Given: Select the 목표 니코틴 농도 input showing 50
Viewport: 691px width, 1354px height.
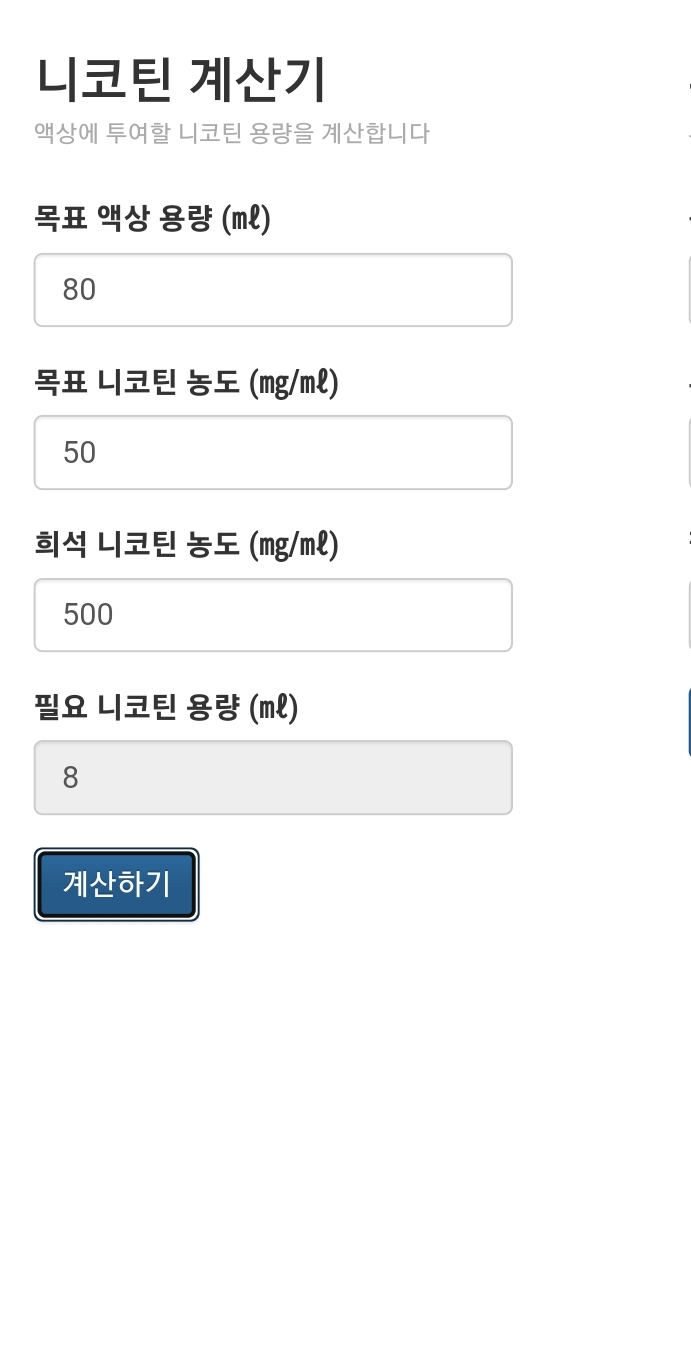Looking at the screenshot, I should (x=273, y=452).
